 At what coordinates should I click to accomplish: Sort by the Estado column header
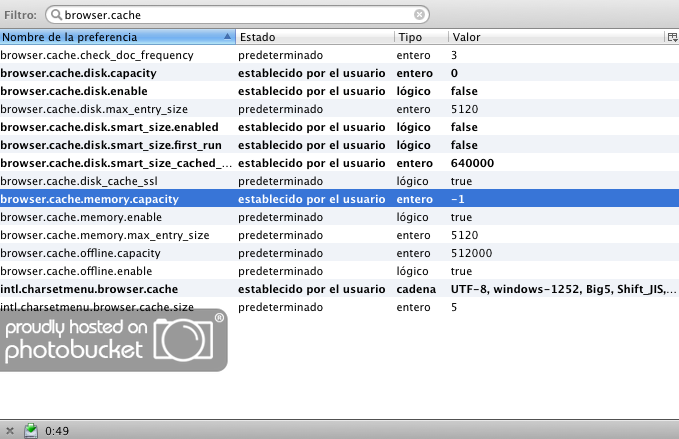pyautogui.click(x=314, y=37)
